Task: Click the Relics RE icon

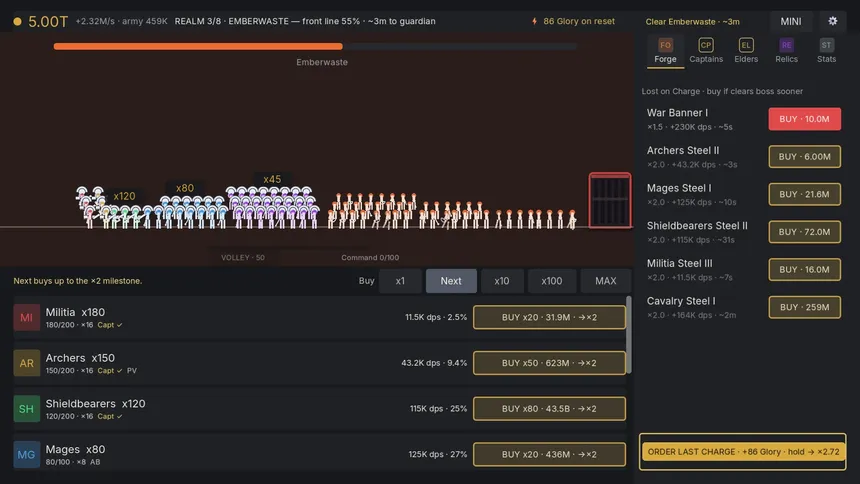Action: [x=786, y=45]
